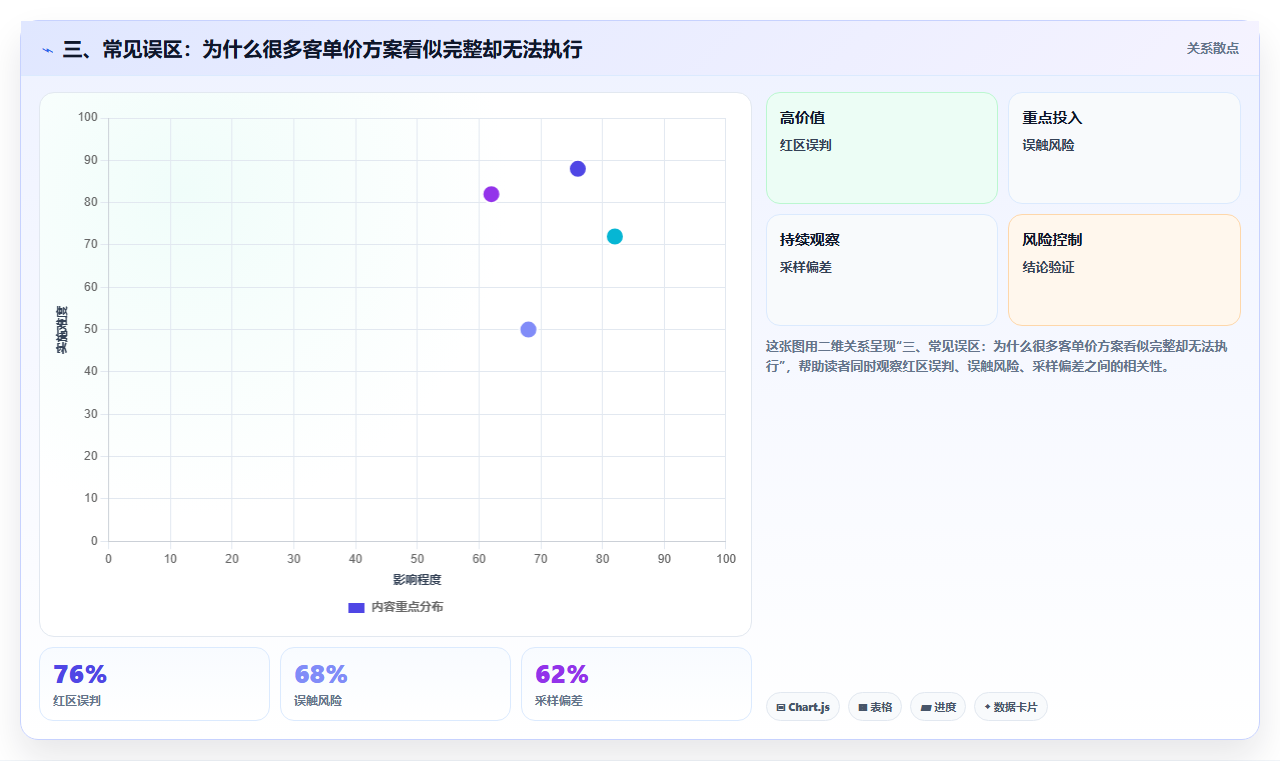Select the 重点投入 quadrant card

point(1124,148)
